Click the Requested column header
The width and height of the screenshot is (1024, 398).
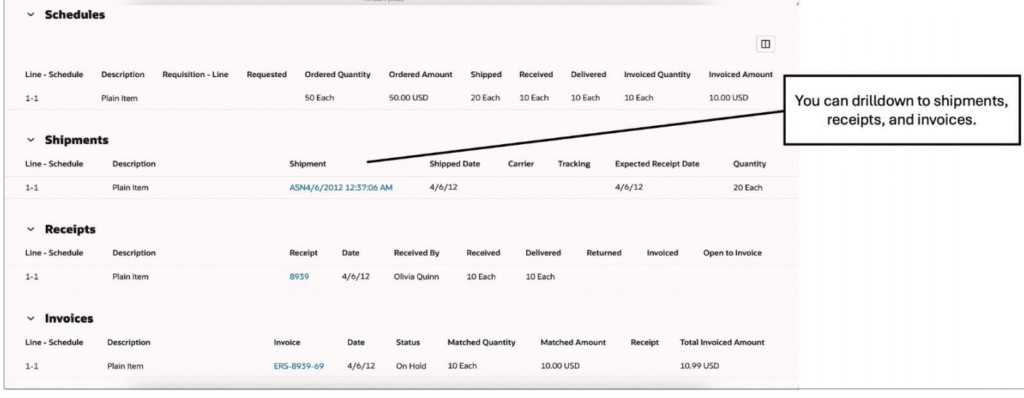[266, 75]
